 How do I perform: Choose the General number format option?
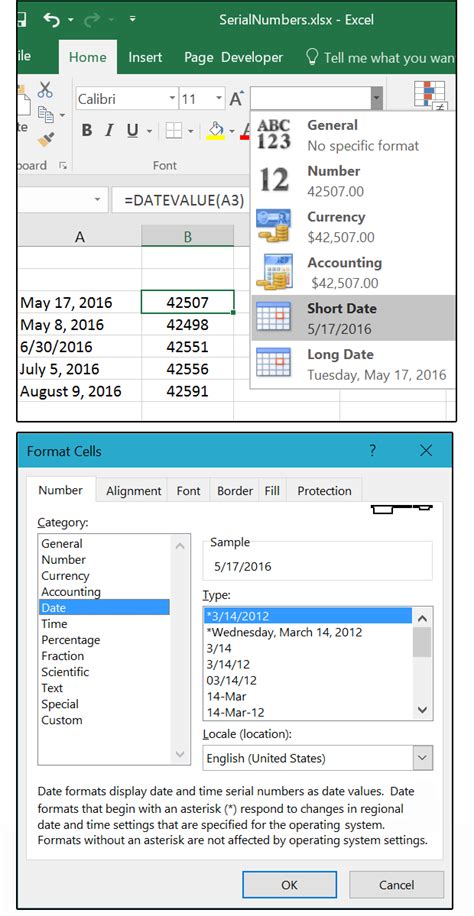[x=353, y=135]
